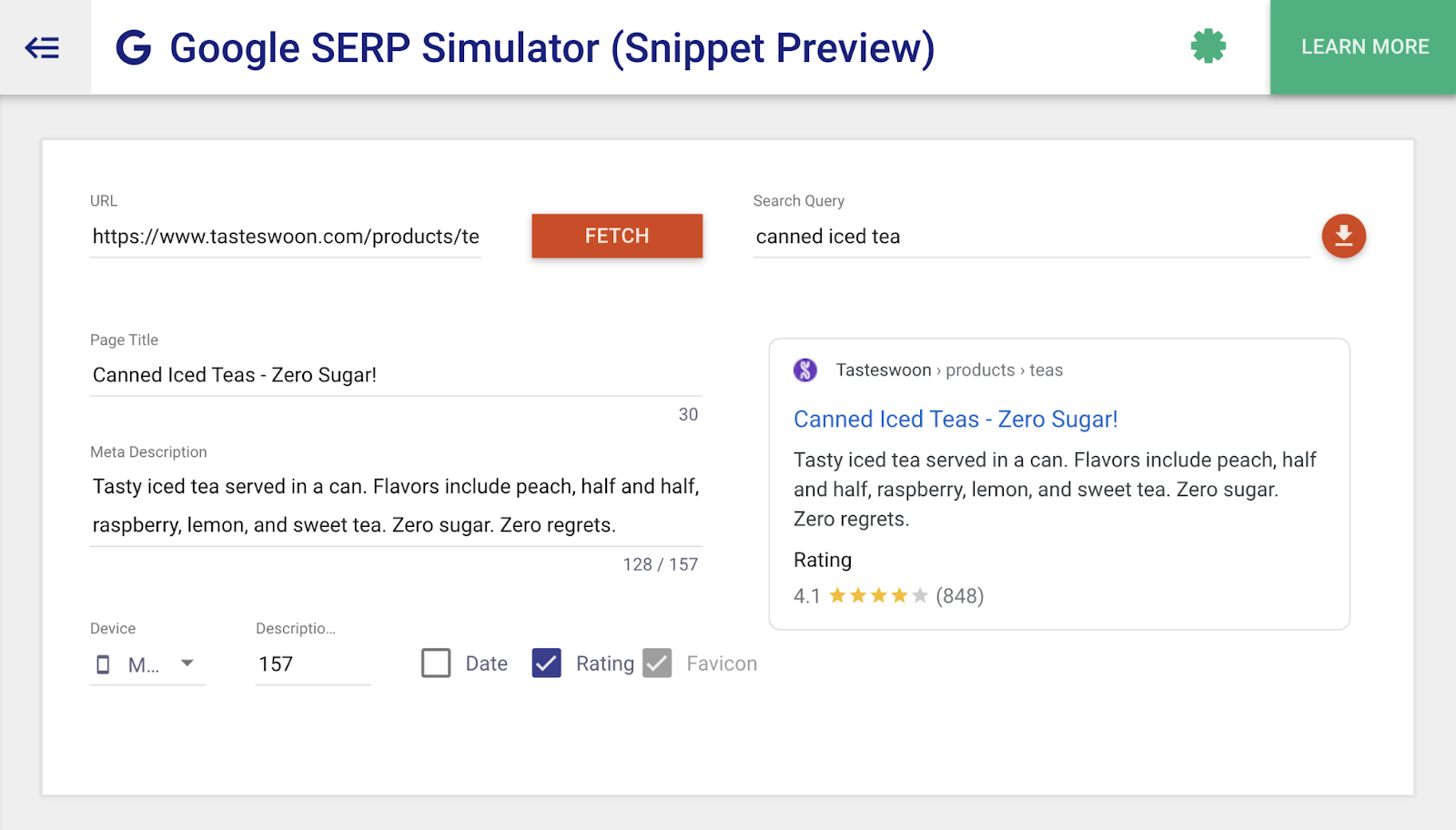
Task: Focus the Search Query field
Action: pyautogui.click(x=1030, y=237)
